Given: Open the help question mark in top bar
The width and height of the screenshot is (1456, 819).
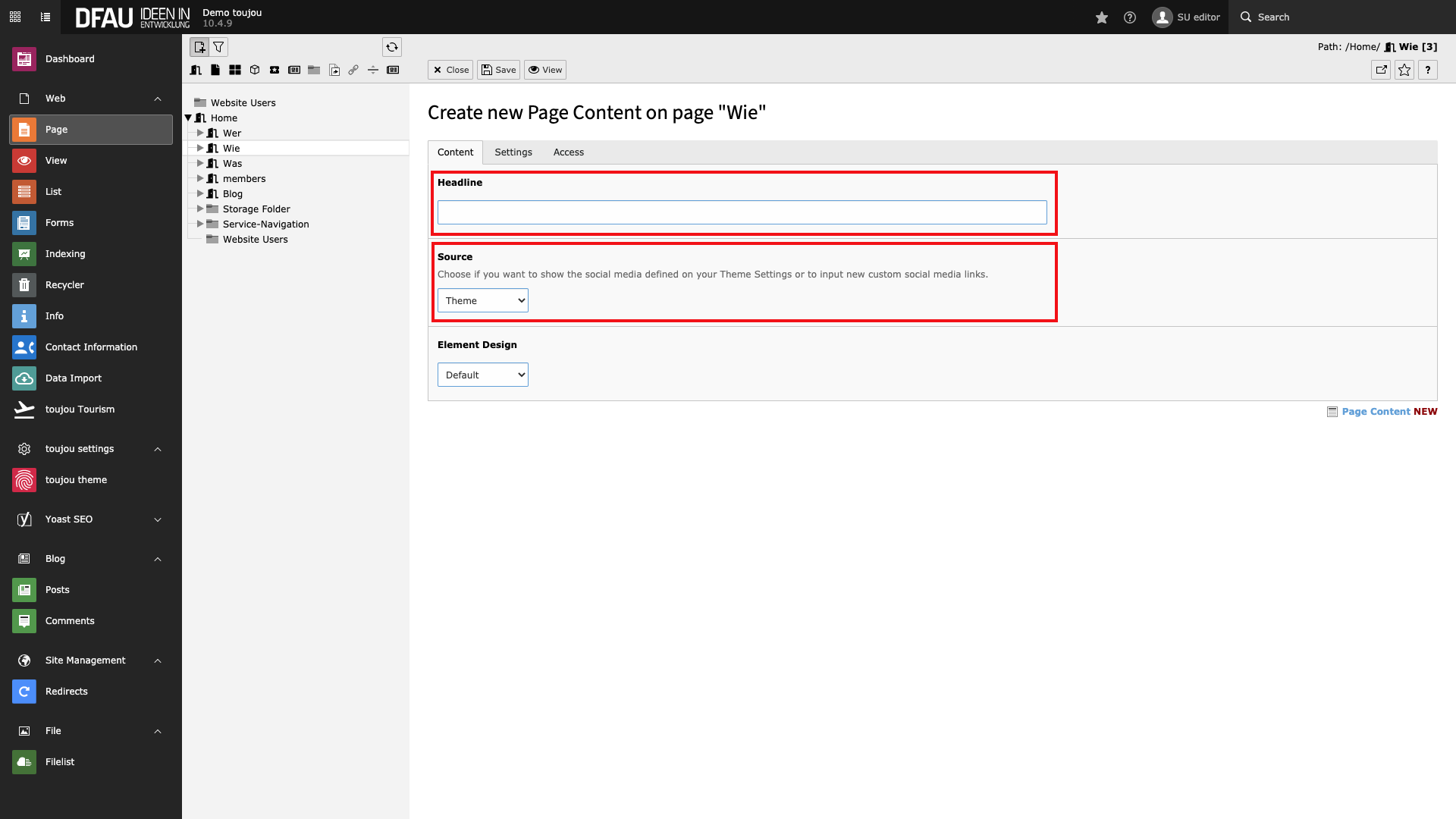Looking at the screenshot, I should click(1130, 17).
